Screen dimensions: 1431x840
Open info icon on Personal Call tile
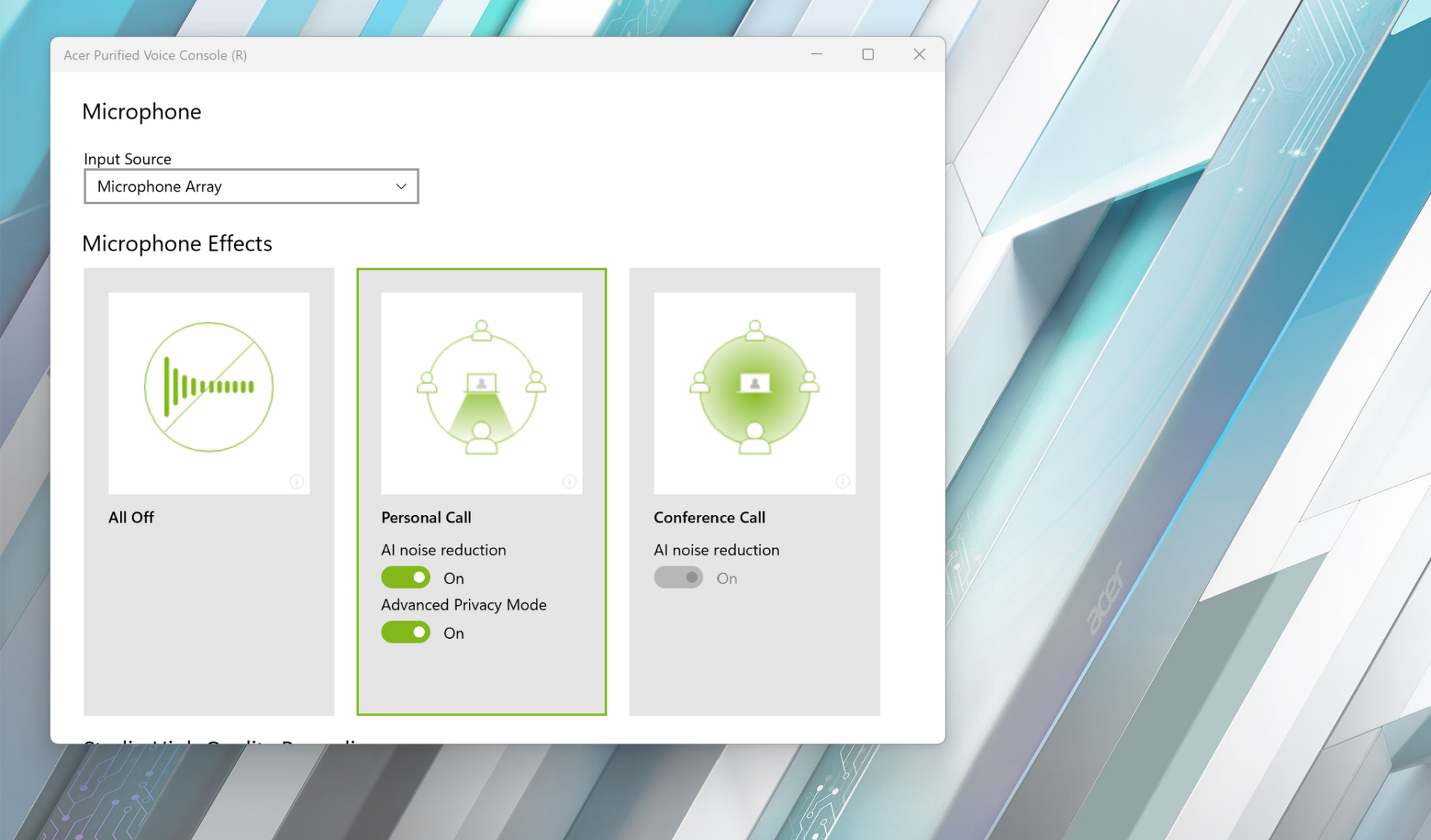[x=569, y=481]
